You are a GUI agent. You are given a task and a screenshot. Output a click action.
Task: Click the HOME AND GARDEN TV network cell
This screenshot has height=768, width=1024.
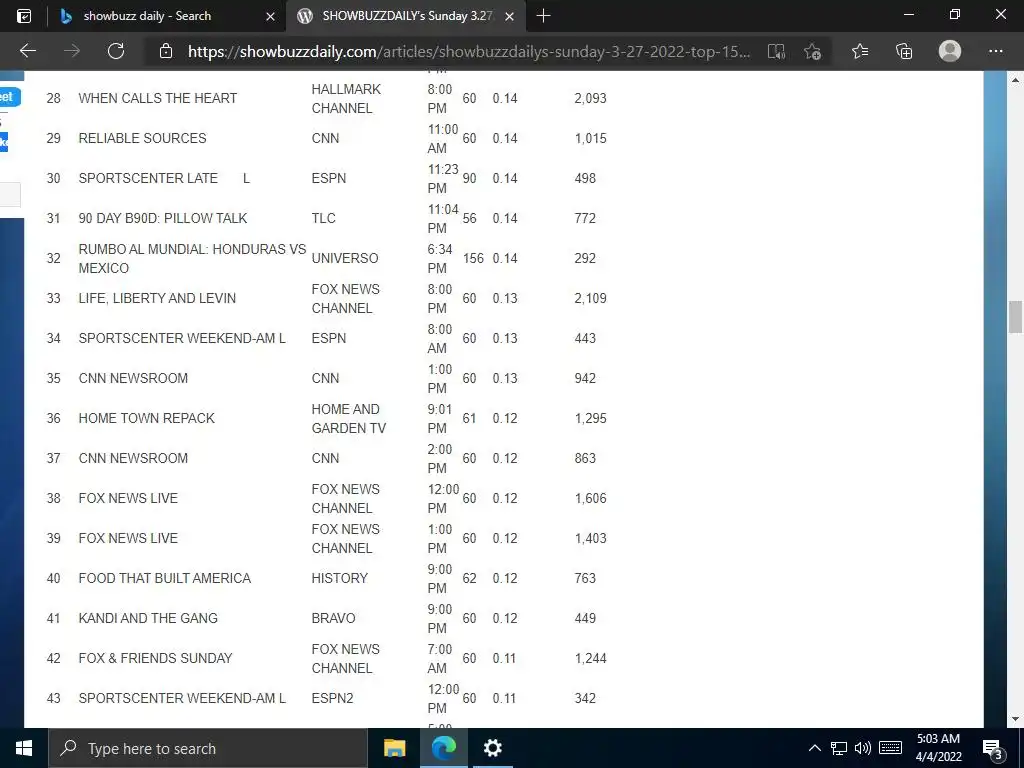tap(349, 418)
